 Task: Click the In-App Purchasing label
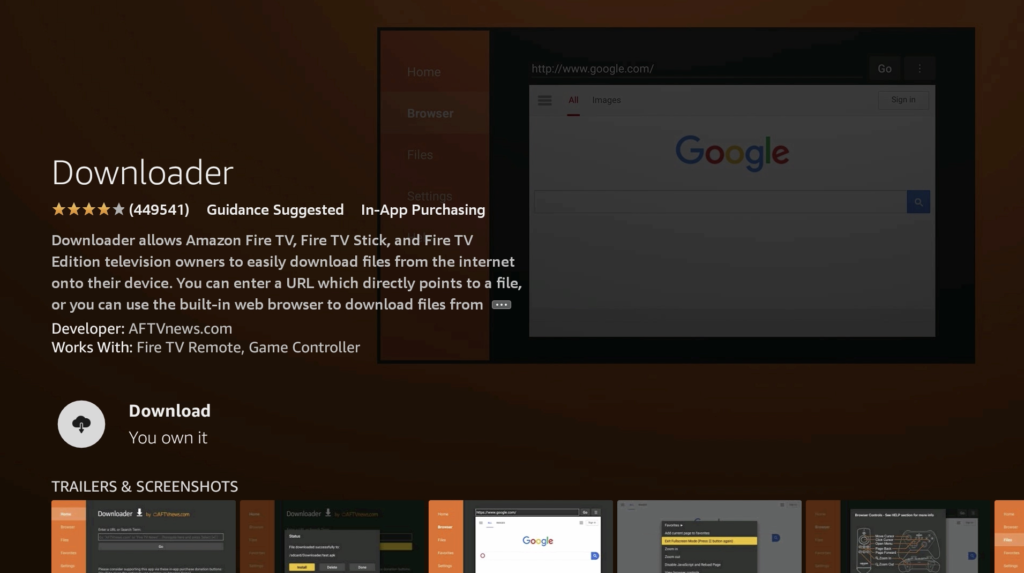423,210
